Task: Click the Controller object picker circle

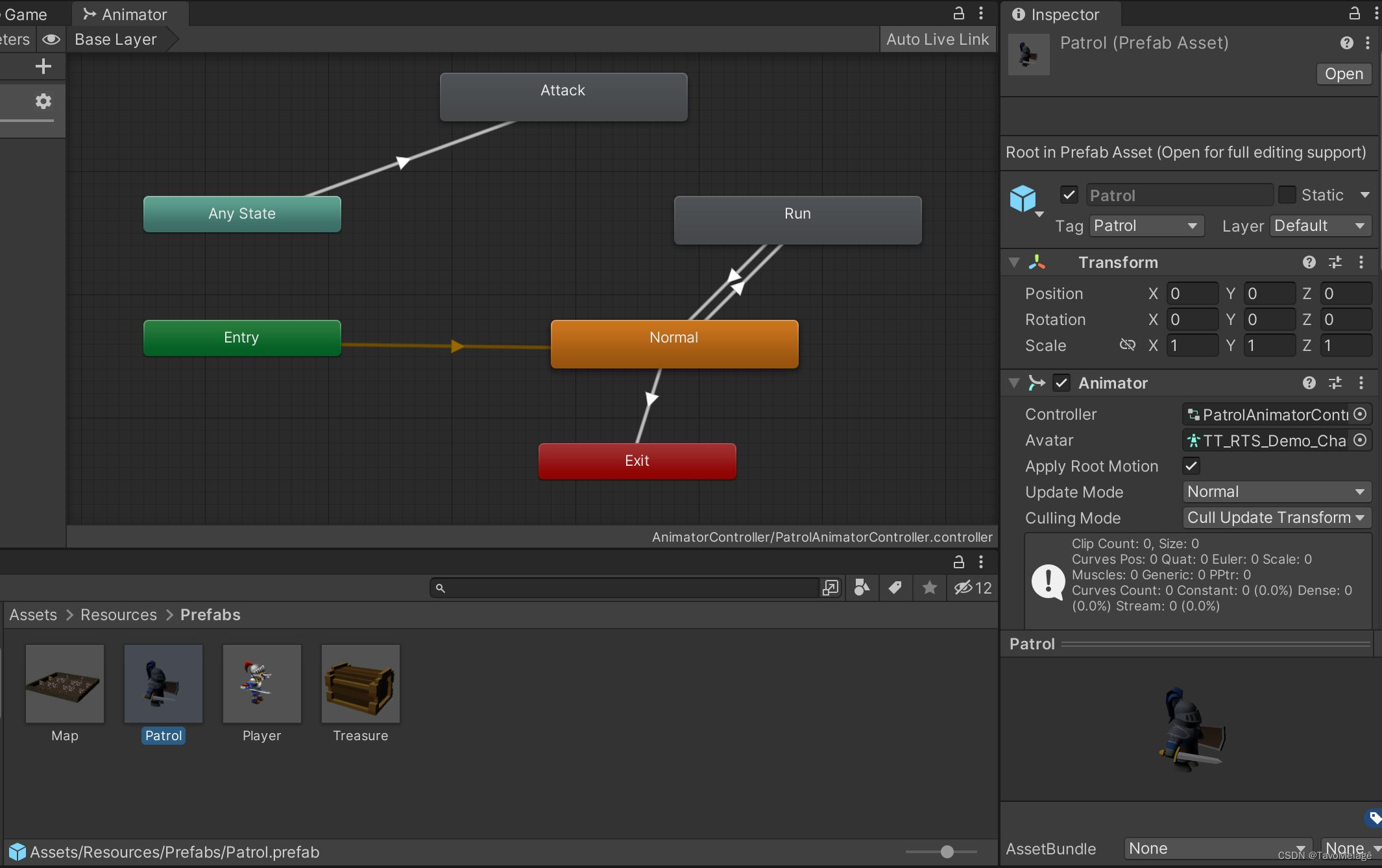Action: pyautogui.click(x=1361, y=414)
